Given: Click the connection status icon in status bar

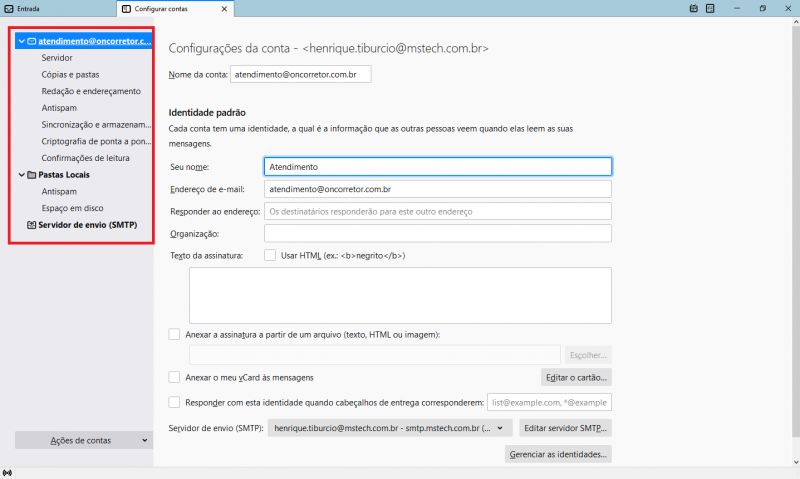Looking at the screenshot, I should coord(7,473).
